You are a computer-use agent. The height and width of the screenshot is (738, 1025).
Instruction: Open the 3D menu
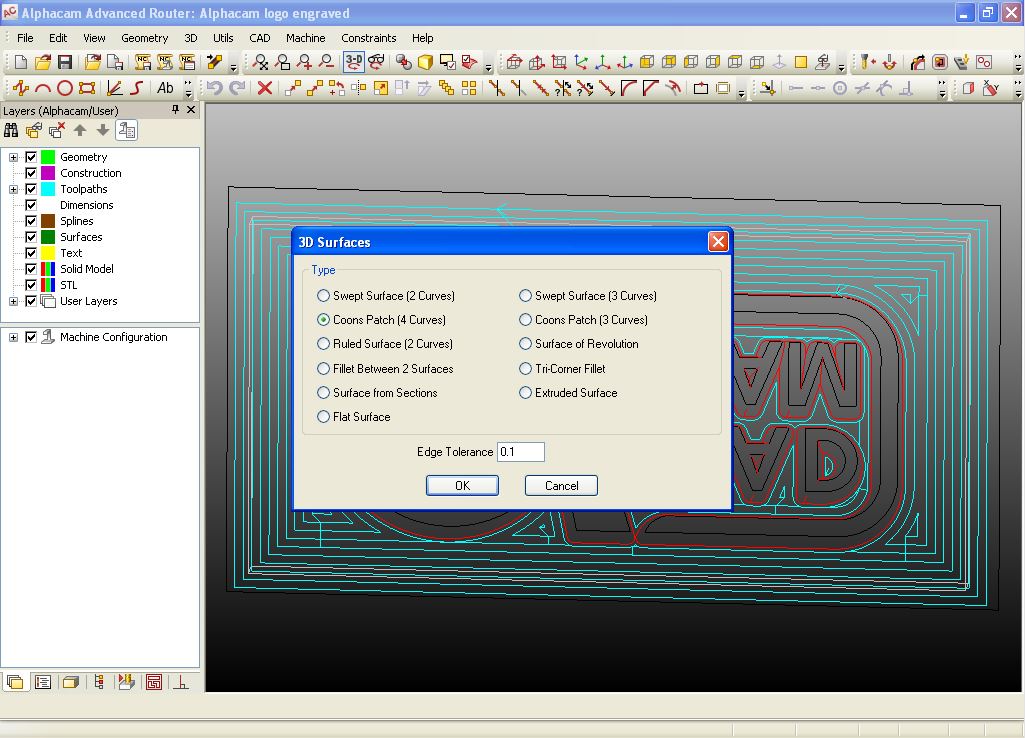(190, 38)
